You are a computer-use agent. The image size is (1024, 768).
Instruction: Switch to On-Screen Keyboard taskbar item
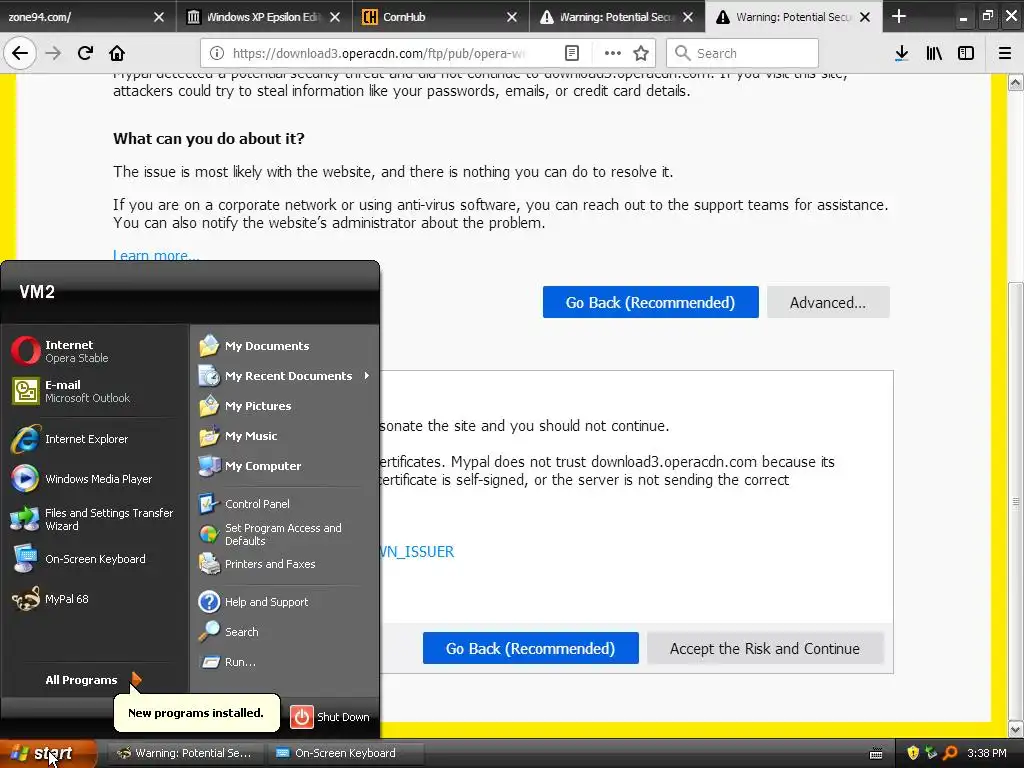click(345, 753)
